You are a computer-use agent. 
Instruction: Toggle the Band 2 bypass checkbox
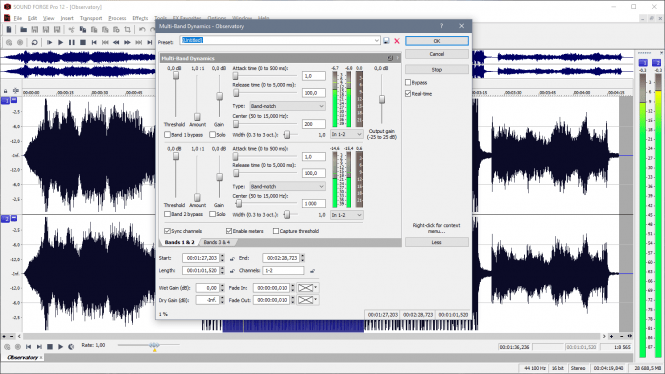168,214
